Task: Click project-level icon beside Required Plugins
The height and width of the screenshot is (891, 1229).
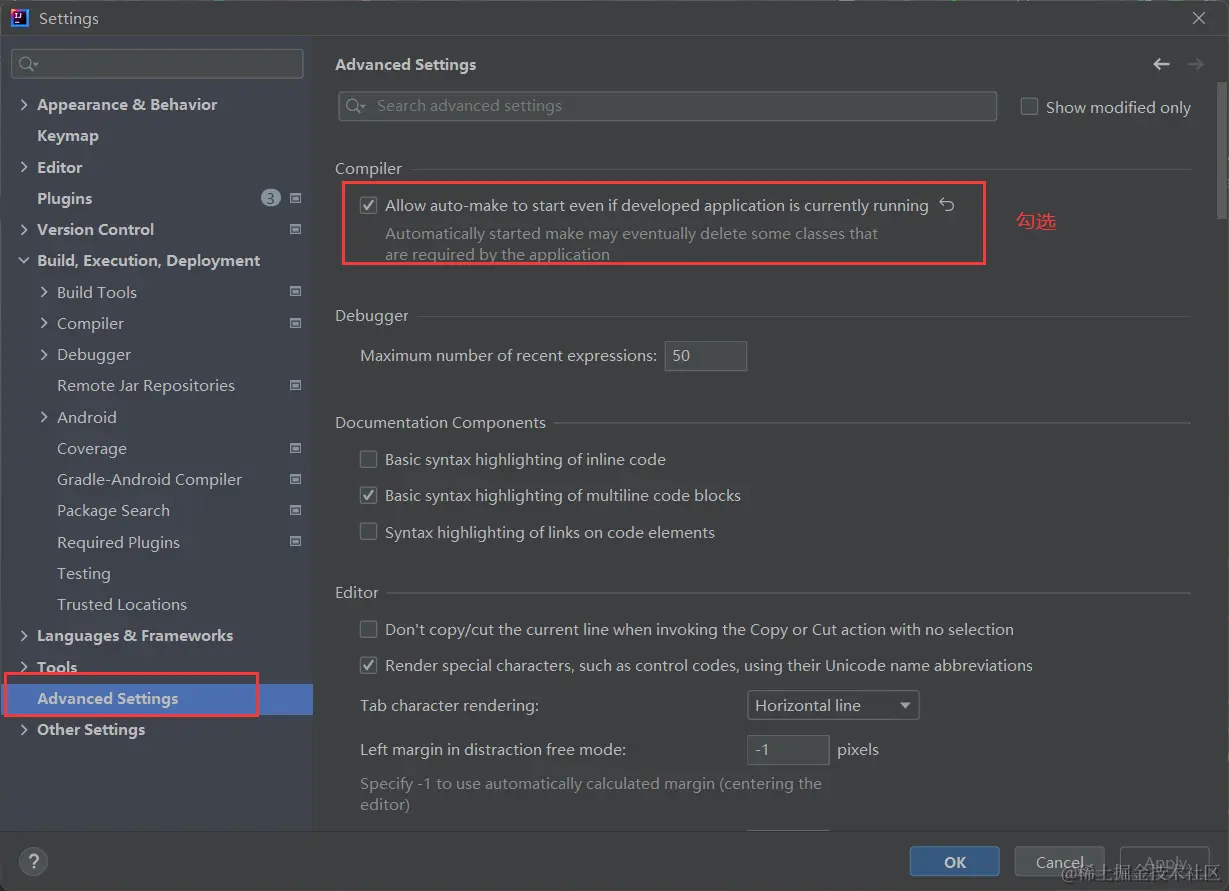Action: (x=295, y=542)
